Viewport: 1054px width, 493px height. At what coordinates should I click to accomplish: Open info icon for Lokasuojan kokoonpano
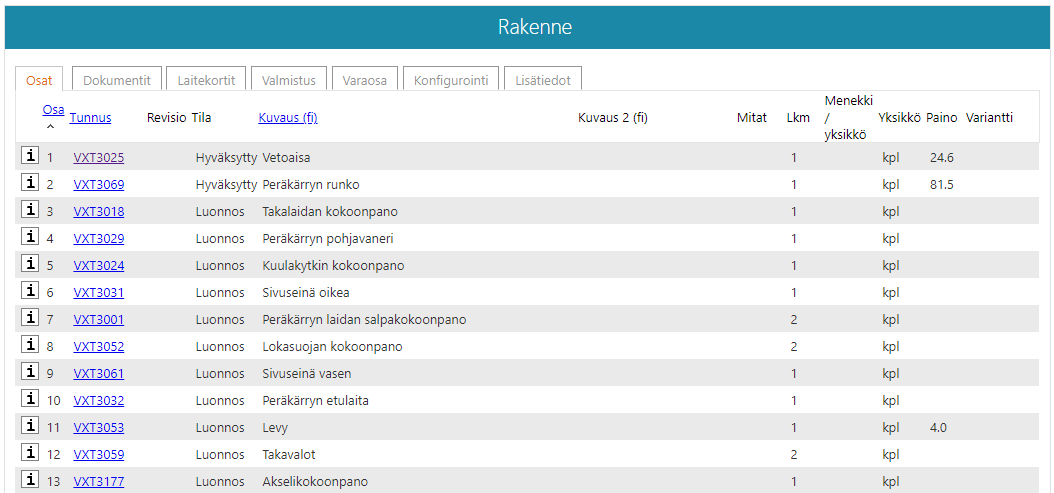pyautogui.click(x=30, y=345)
